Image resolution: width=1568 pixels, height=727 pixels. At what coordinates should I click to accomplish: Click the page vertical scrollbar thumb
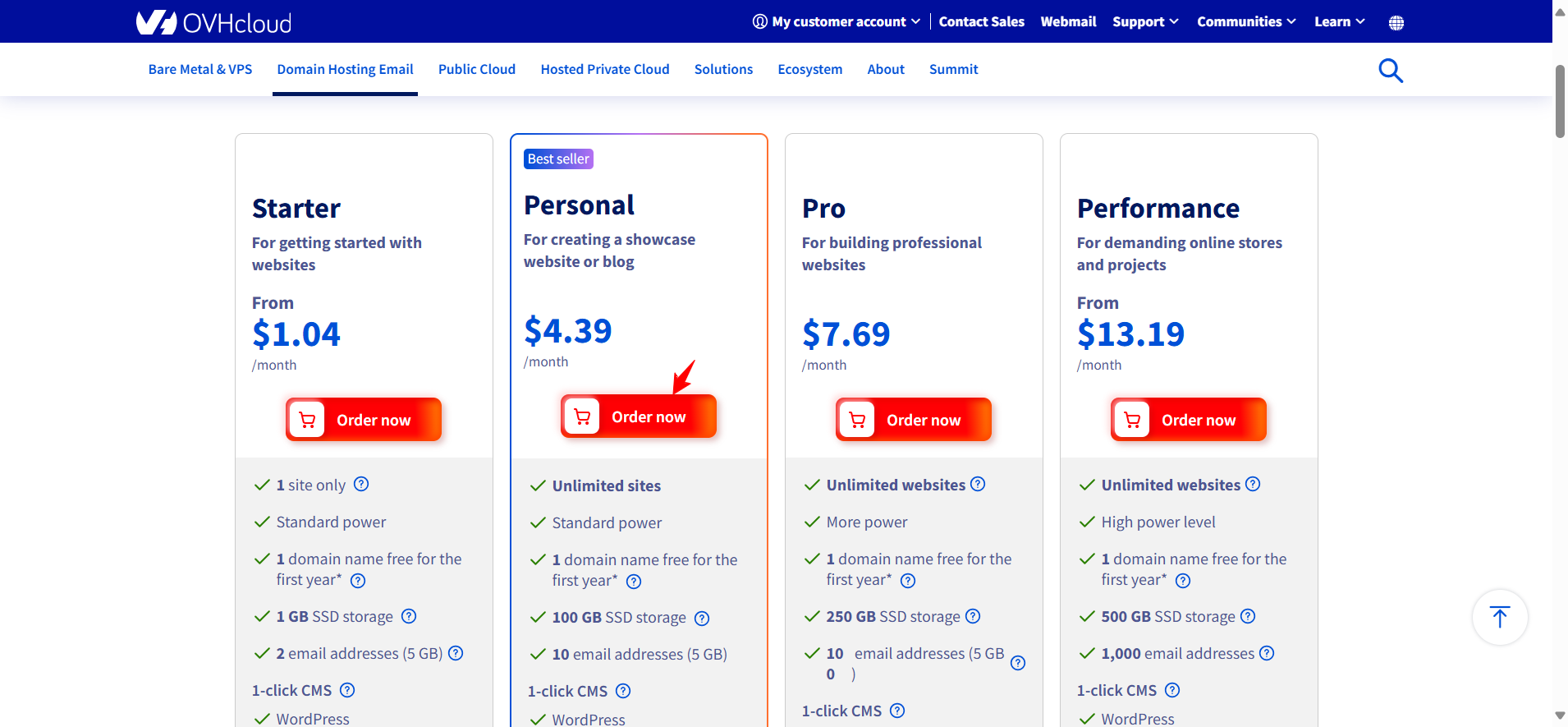[1560, 100]
